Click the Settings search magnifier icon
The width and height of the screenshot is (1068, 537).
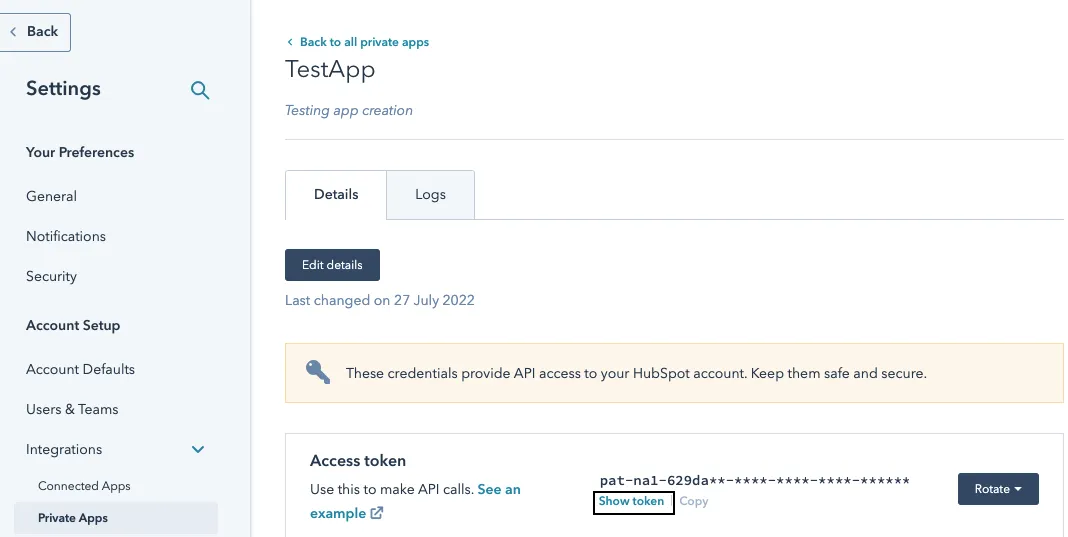(x=200, y=91)
